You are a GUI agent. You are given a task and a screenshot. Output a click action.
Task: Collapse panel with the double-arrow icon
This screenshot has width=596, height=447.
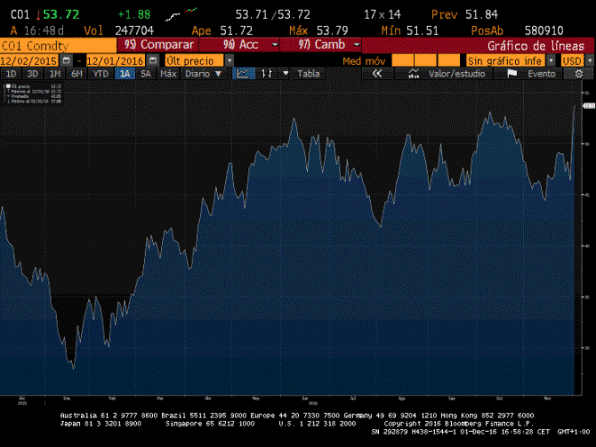tap(377, 73)
